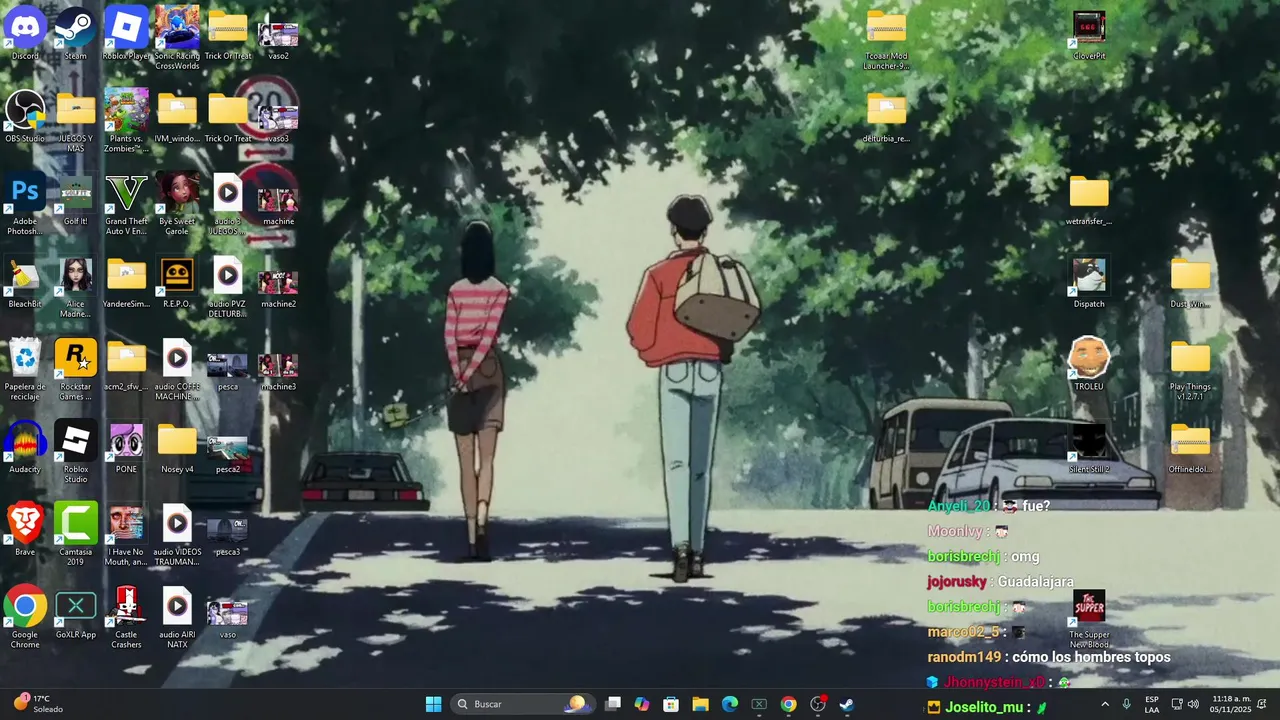Open the acm2_sfw folder

(x=126, y=363)
